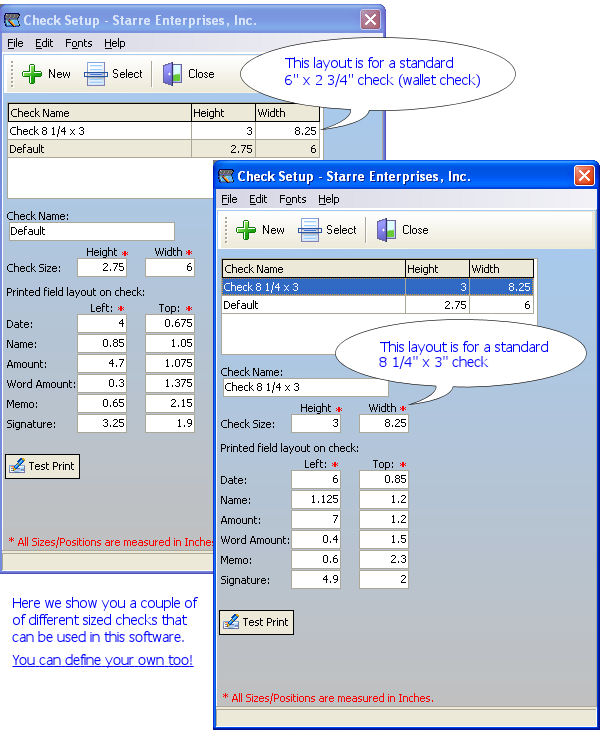Follow 'You can define your own too!' link
600x750 pixels.
(x=102, y=660)
